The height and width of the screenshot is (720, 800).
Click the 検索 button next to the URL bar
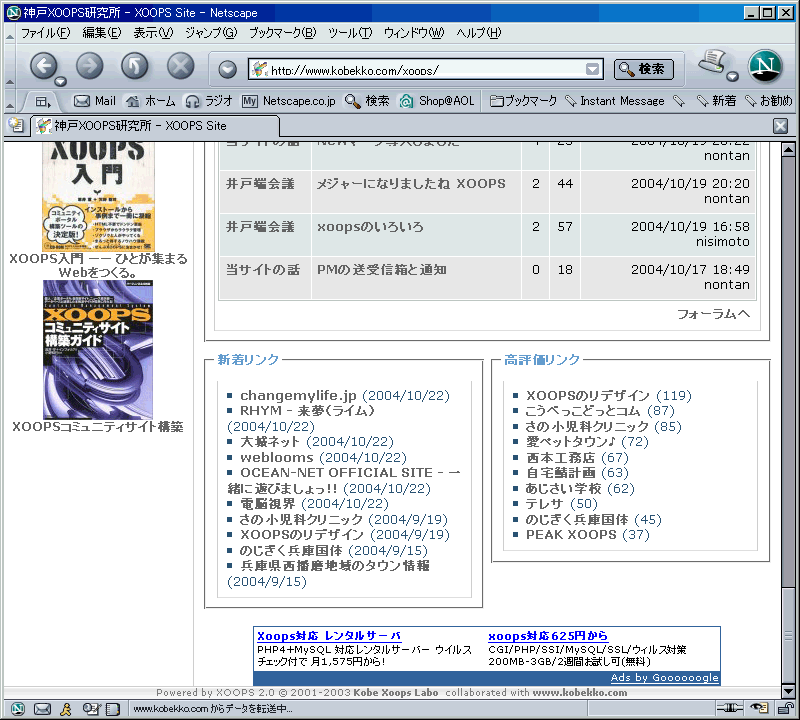coord(644,69)
